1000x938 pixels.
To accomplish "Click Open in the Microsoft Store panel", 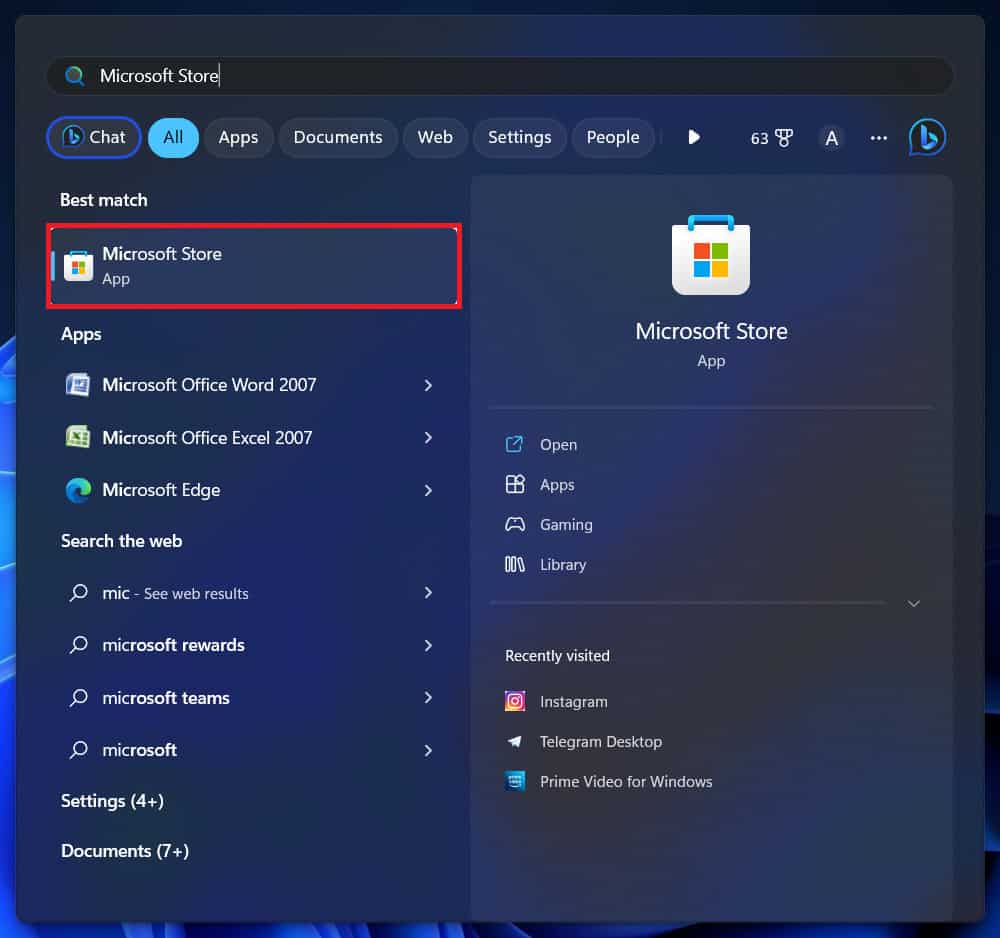I will click(x=558, y=445).
